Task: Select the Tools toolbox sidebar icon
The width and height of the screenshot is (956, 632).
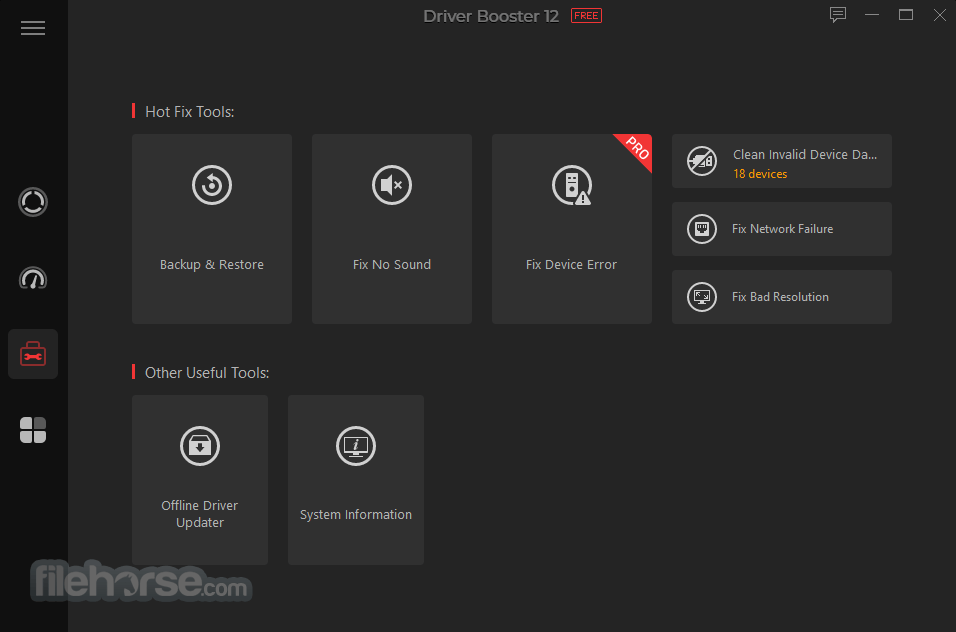Action: click(33, 354)
